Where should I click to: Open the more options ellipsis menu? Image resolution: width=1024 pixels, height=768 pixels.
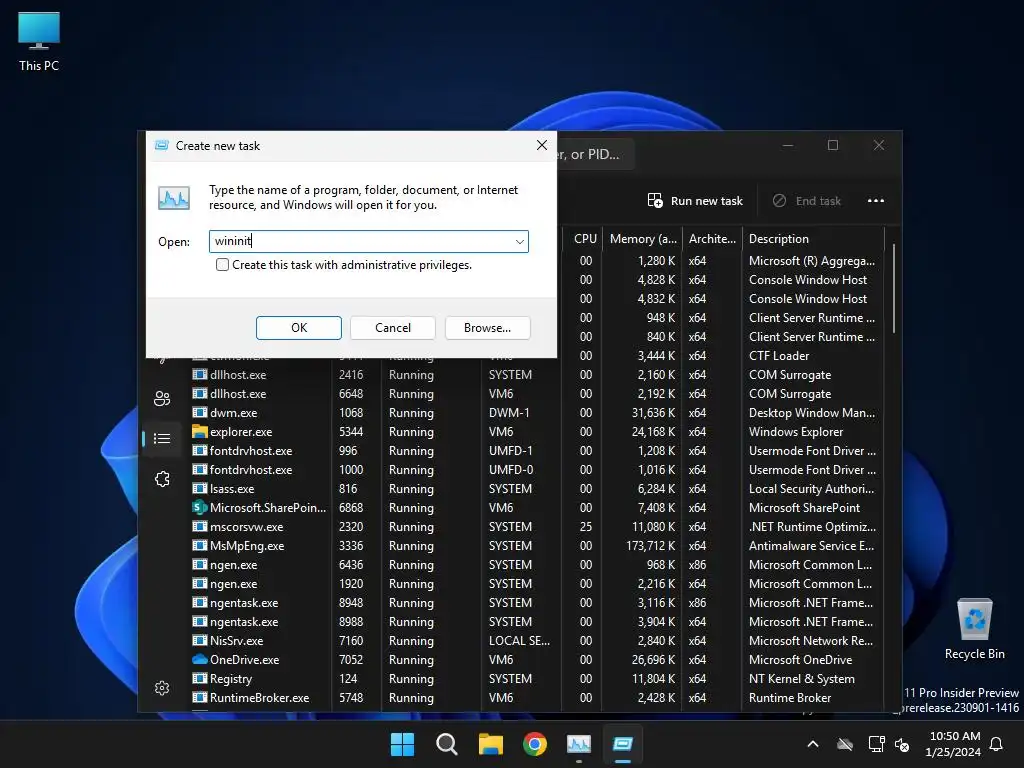pos(876,200)
